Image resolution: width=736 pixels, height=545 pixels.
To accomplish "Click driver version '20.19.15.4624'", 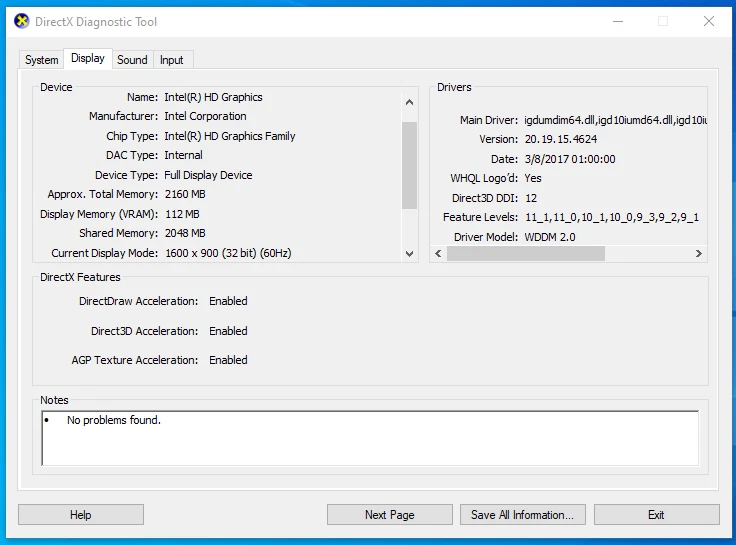I will pos(561,139).
